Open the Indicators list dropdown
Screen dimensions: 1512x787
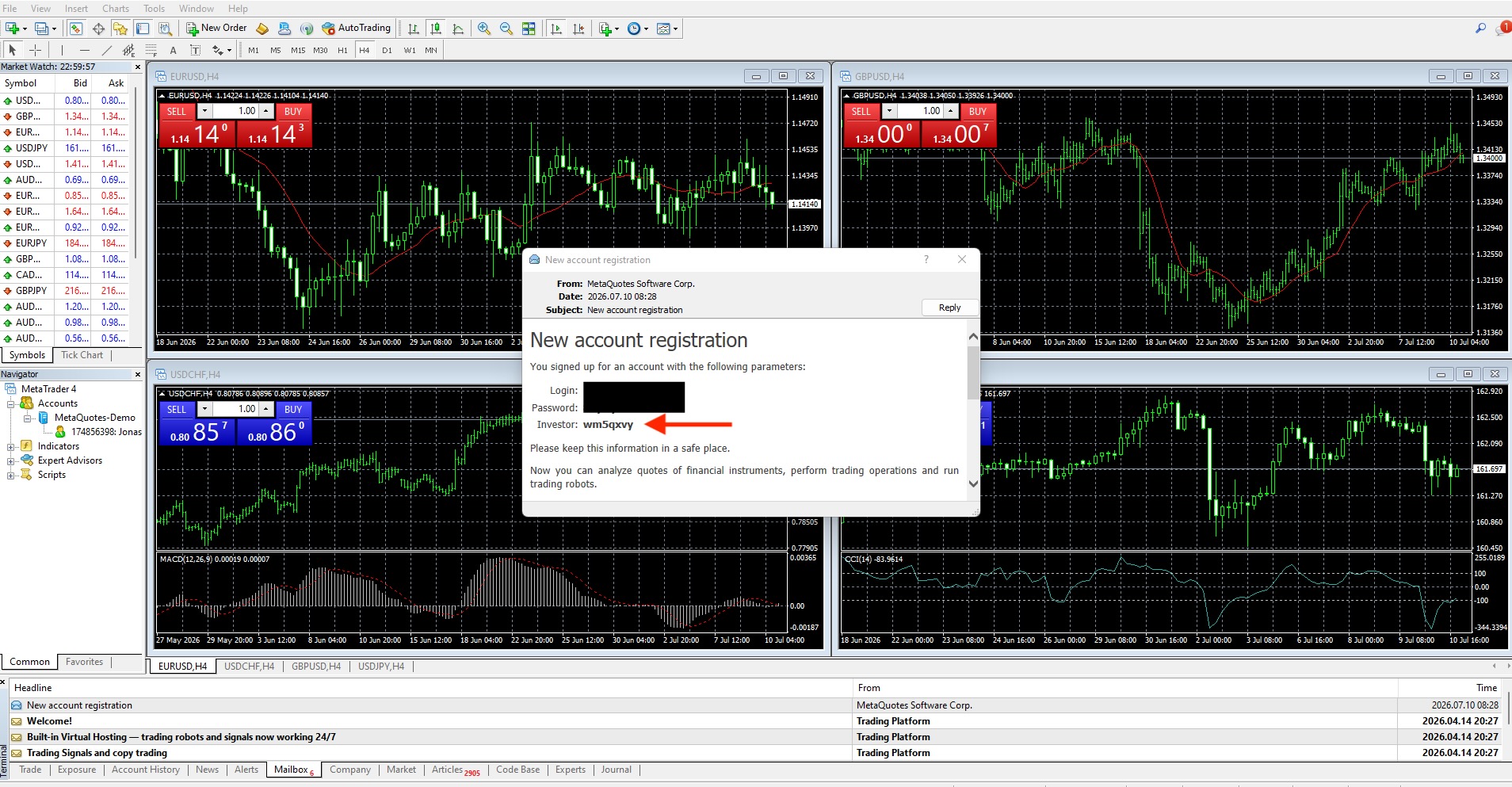pos(617,29)
